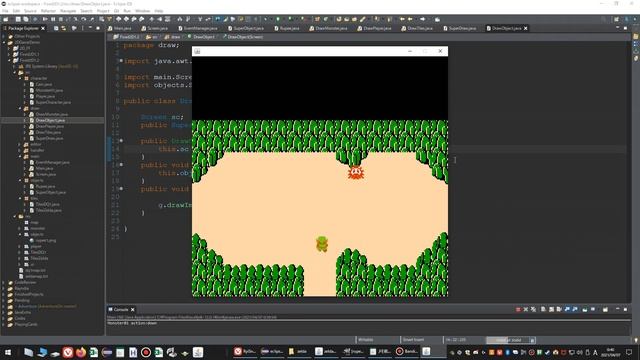The width and height of the screenshot is (640, 360).
Task: Open Firefox from the taskbar
Action: tap(81, 352)
